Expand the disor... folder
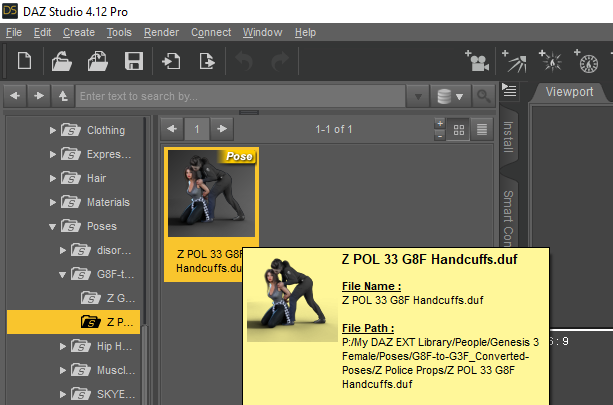613x405 pixels. click(x=63, y=250)
